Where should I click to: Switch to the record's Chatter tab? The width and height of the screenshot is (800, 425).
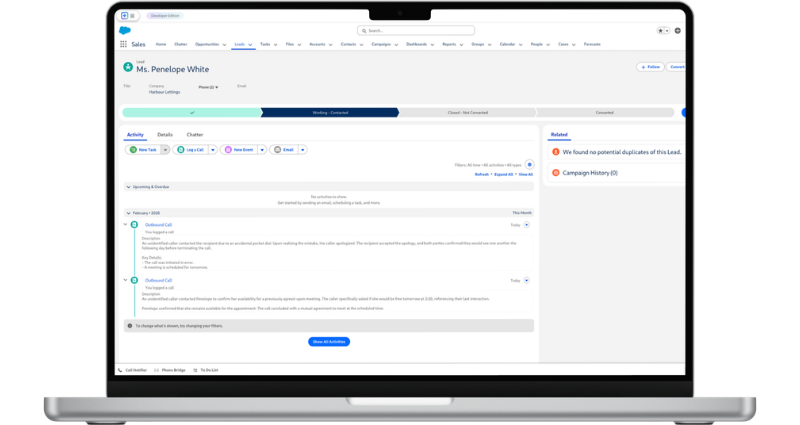[195, 135]
